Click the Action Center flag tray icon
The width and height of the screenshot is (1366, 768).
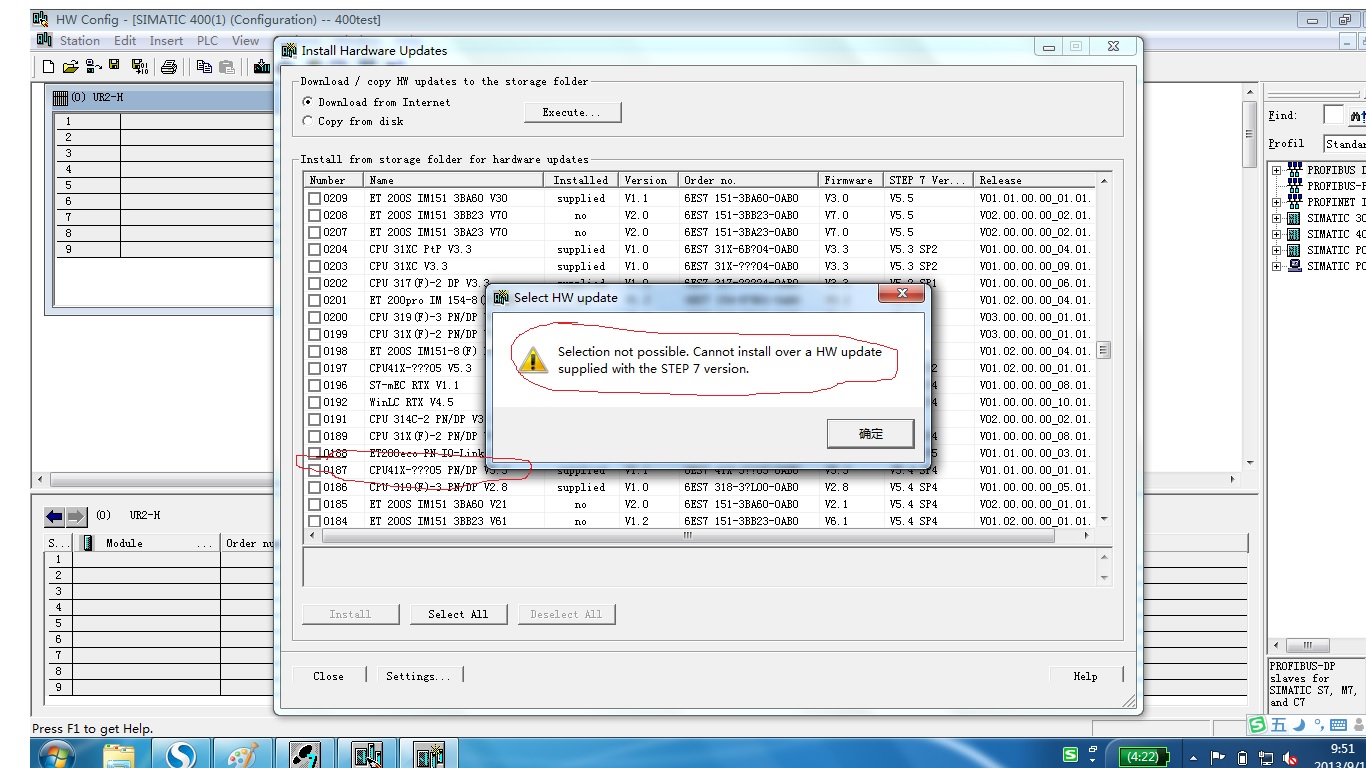click(1218, 757)
